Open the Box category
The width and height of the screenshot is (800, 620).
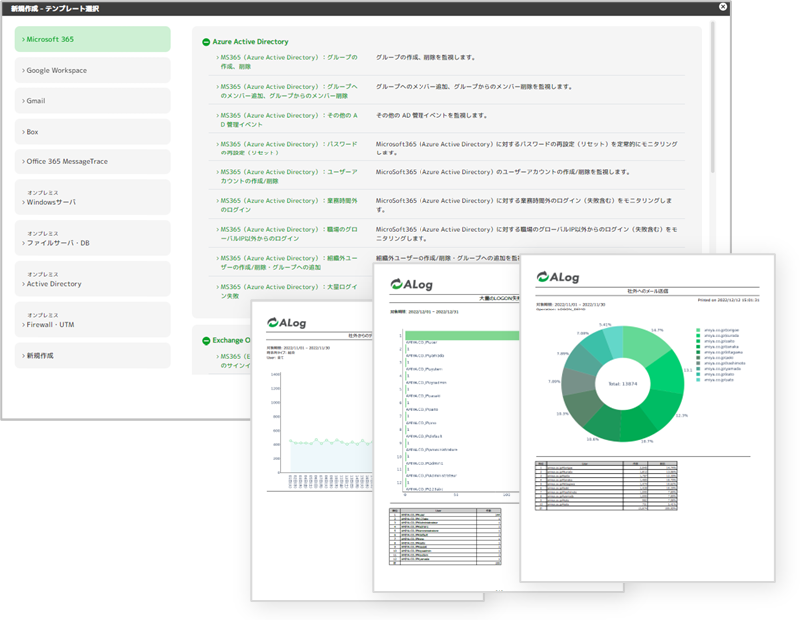pos(92,132)
